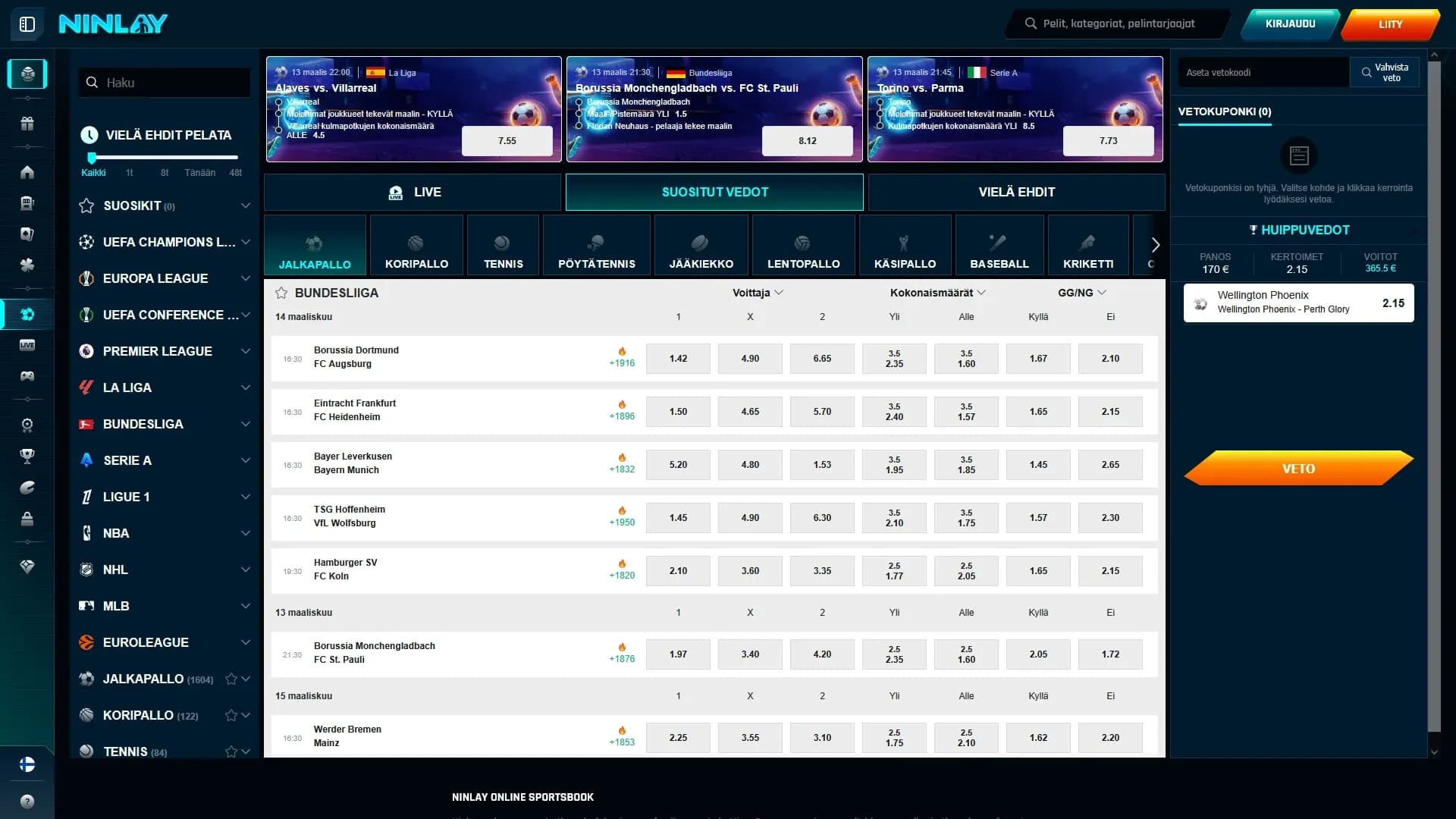
Task: Click the 8t mark on time slider
Action: (x=165, y=173)
